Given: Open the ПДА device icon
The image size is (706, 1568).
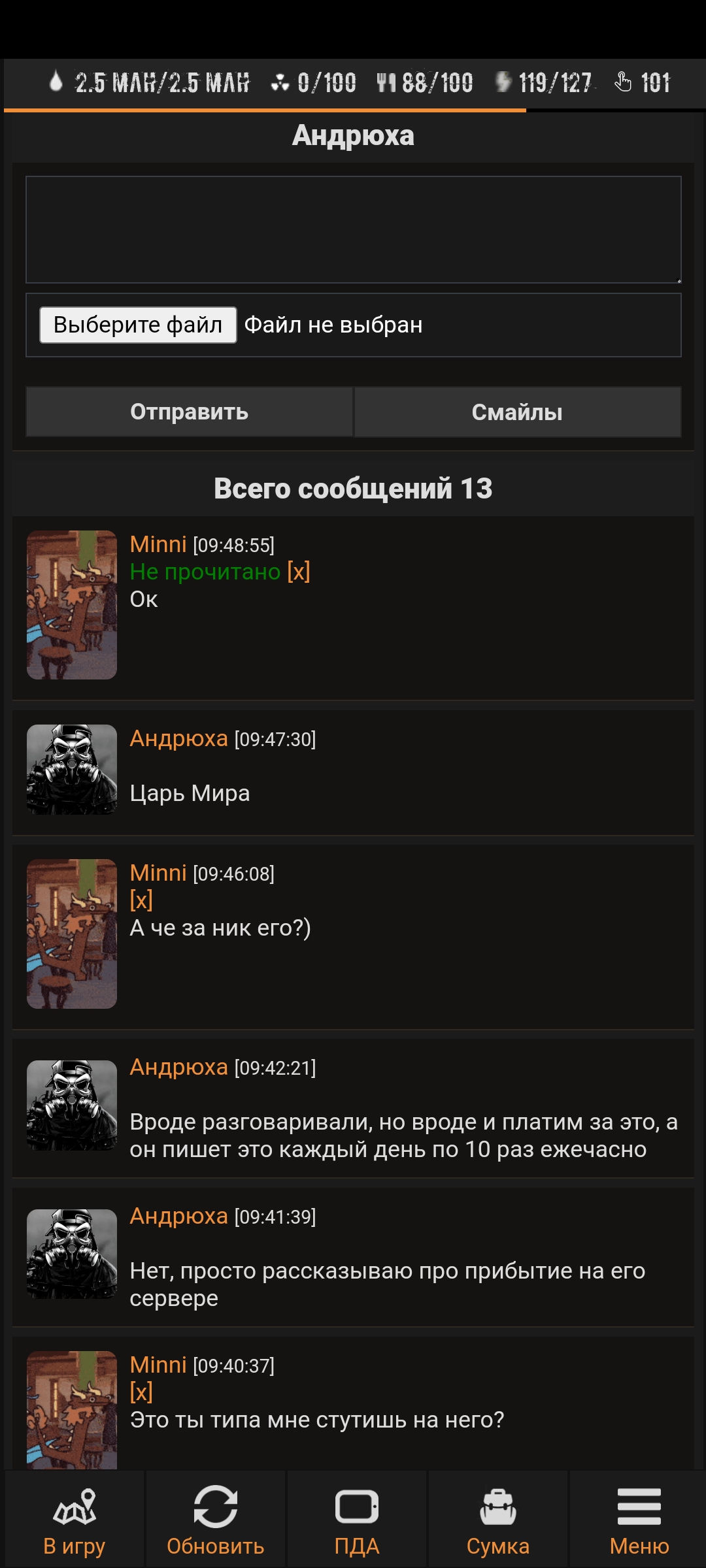Looking at the screenshot, I should point(357,1507).
